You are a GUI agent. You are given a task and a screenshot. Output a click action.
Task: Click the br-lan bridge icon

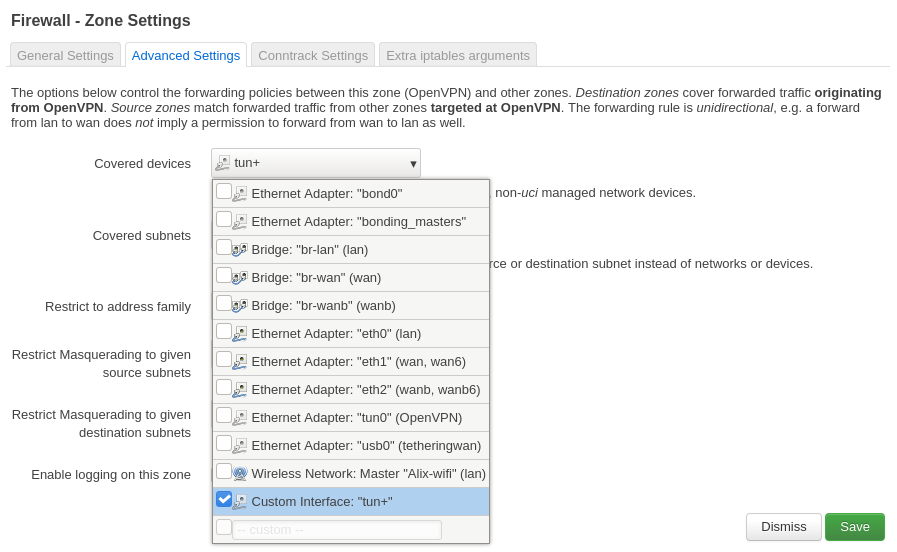coord(240,250)
